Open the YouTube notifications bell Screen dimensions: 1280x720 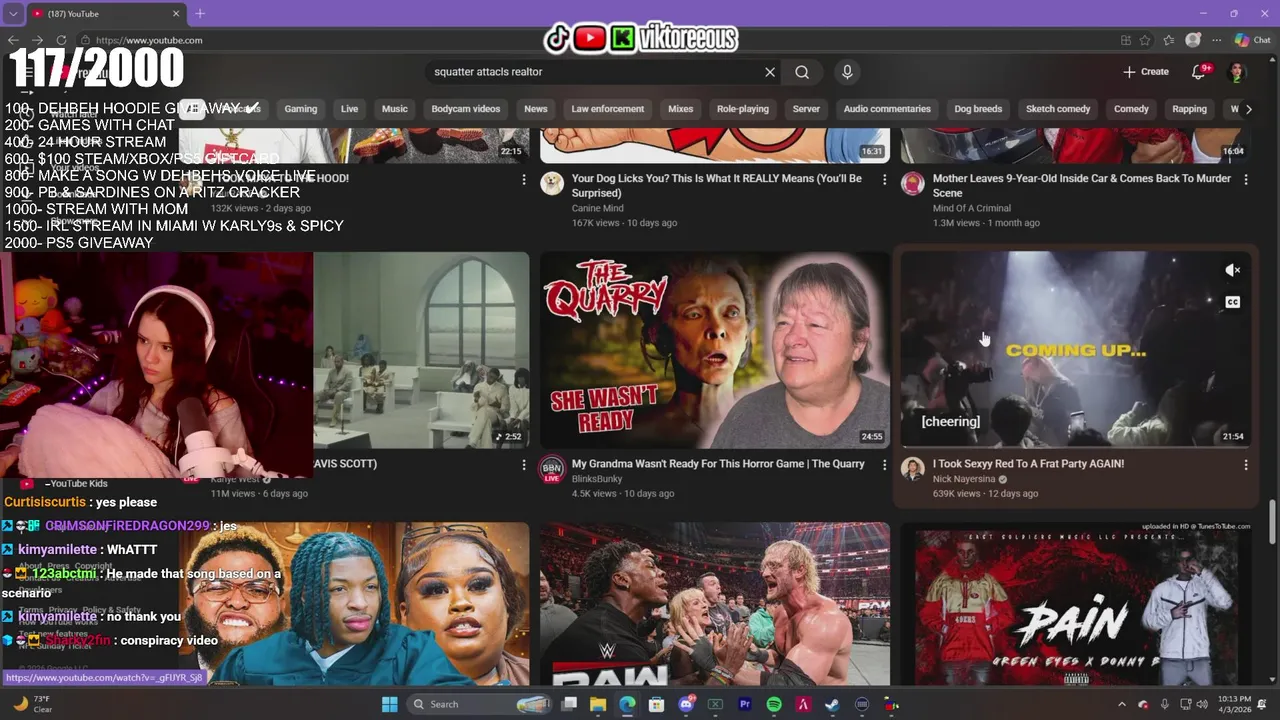coord(1199,72)
